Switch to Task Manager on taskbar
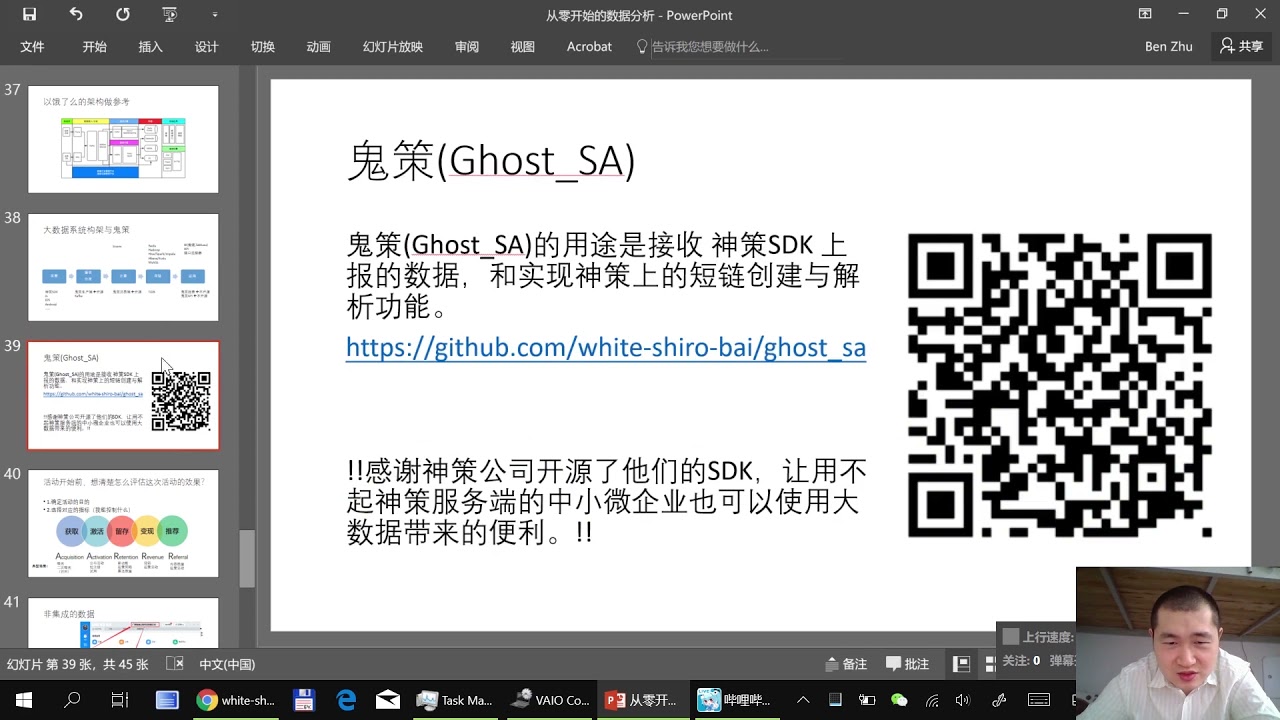 (x=455, y=700)
